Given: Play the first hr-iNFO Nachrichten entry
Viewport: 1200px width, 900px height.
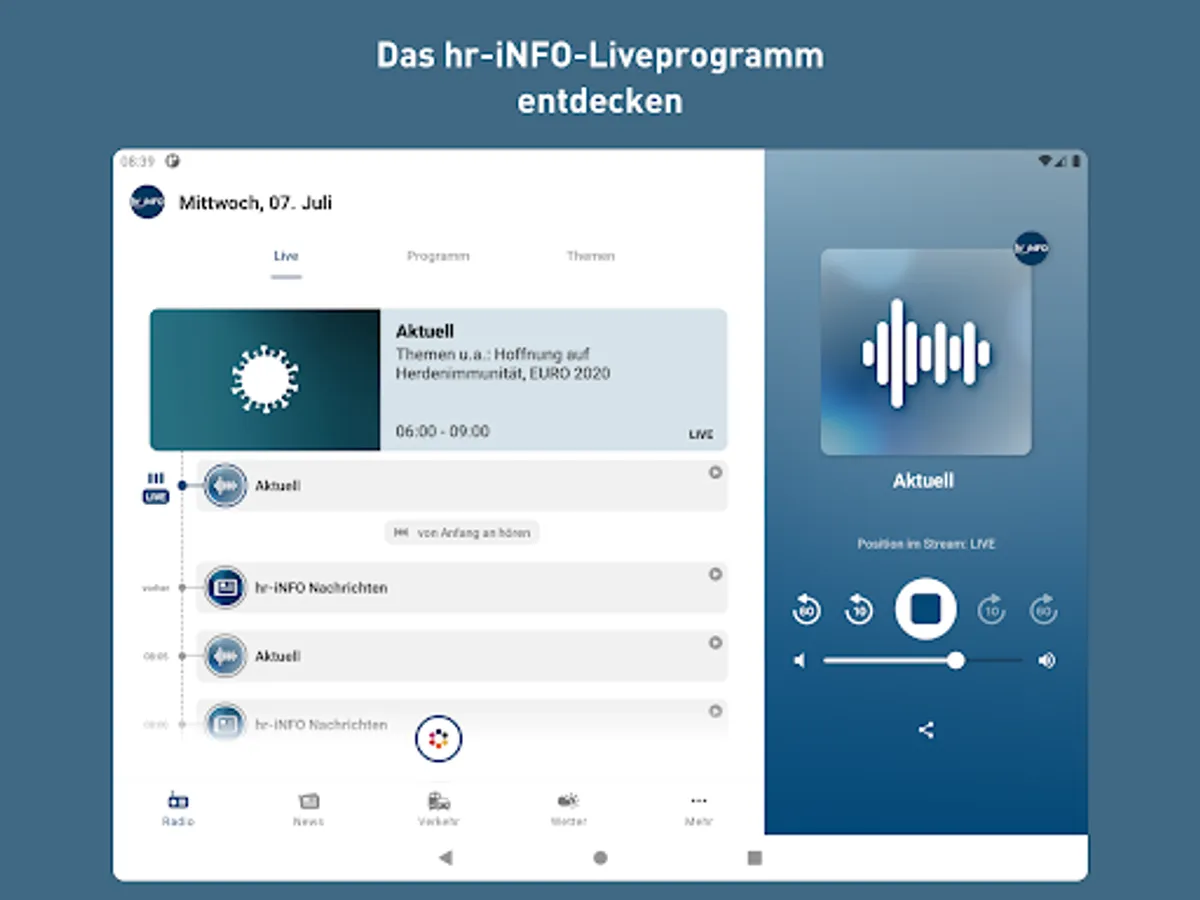Looking at the screenshot, I should pyautogui.click(x=715, y=575).
